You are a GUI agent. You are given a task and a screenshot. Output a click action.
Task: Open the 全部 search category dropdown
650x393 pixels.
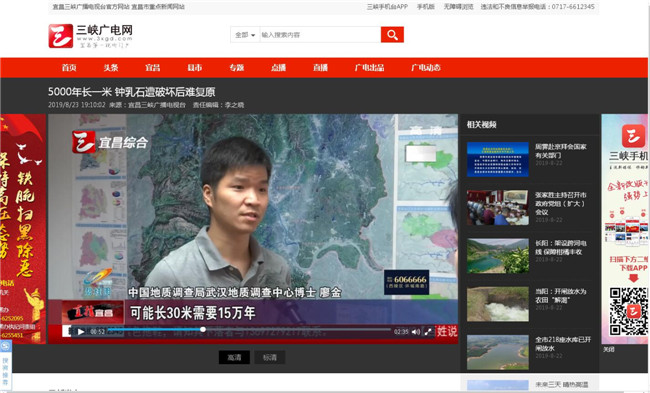245,35
